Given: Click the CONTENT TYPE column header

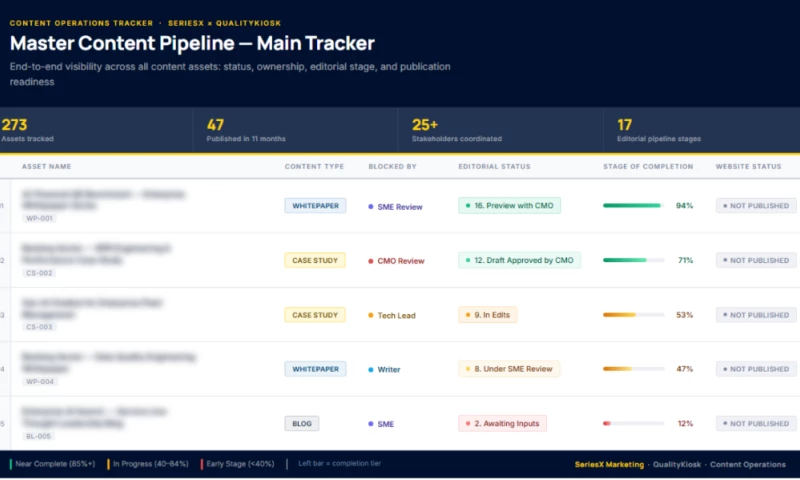Looking at the screenshot, I should pyautogui.click(x=314, y=166).
